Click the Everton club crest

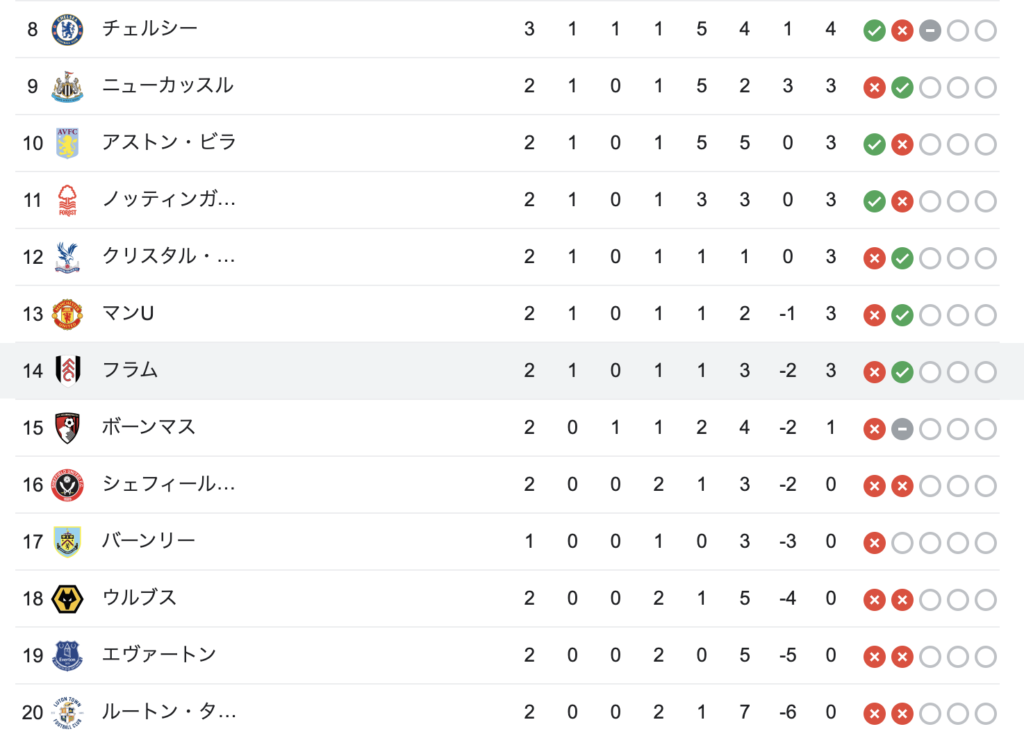click(x=67, y=655)
